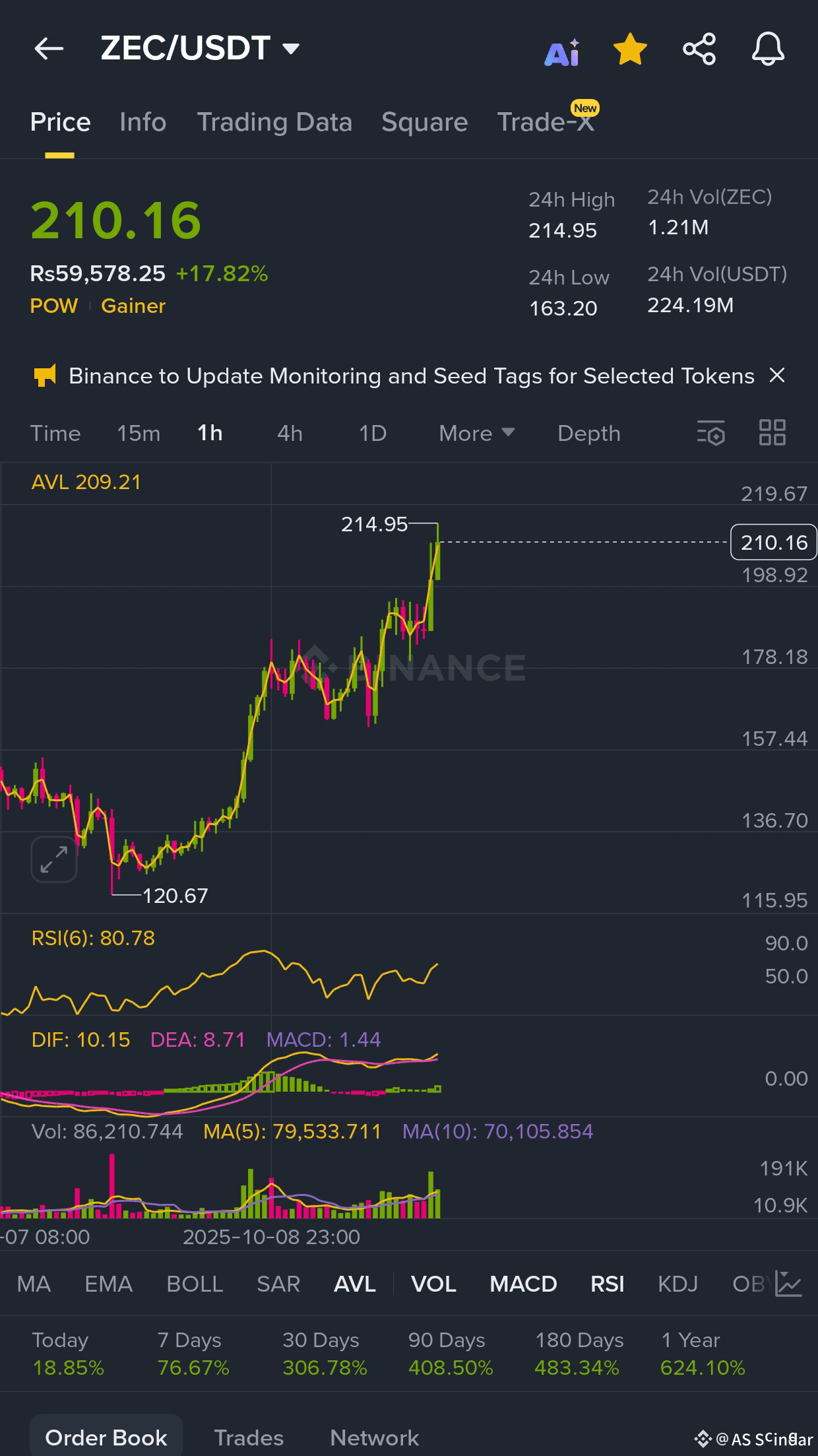
Task: Tap 30 Days 306.78% performance
Action: 325,1354
